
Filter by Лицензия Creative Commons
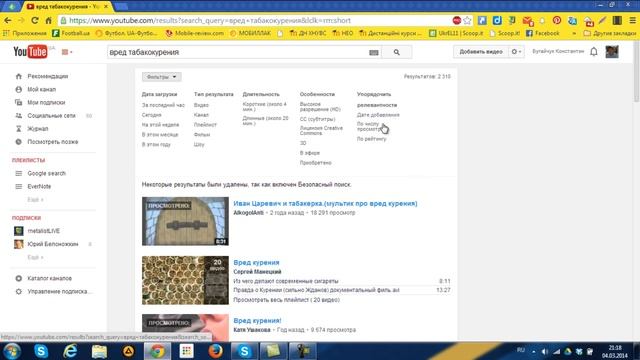point(321,131)
